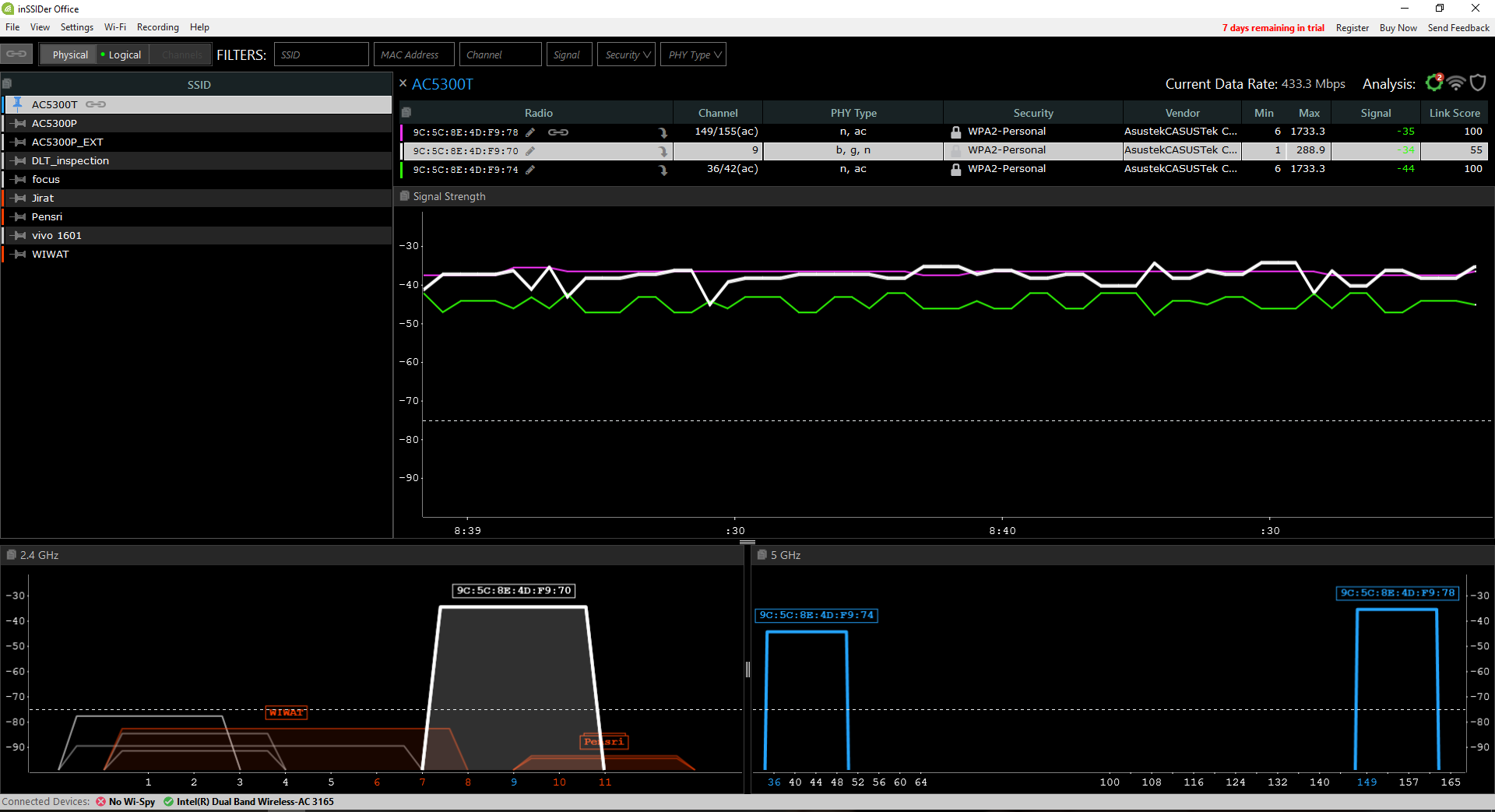Edit alias for radio 9C:5C:8E:4D:F9:70
The height and width of the screenshot is (812, 1495).
pyautogui.click(x=530, y=151)
